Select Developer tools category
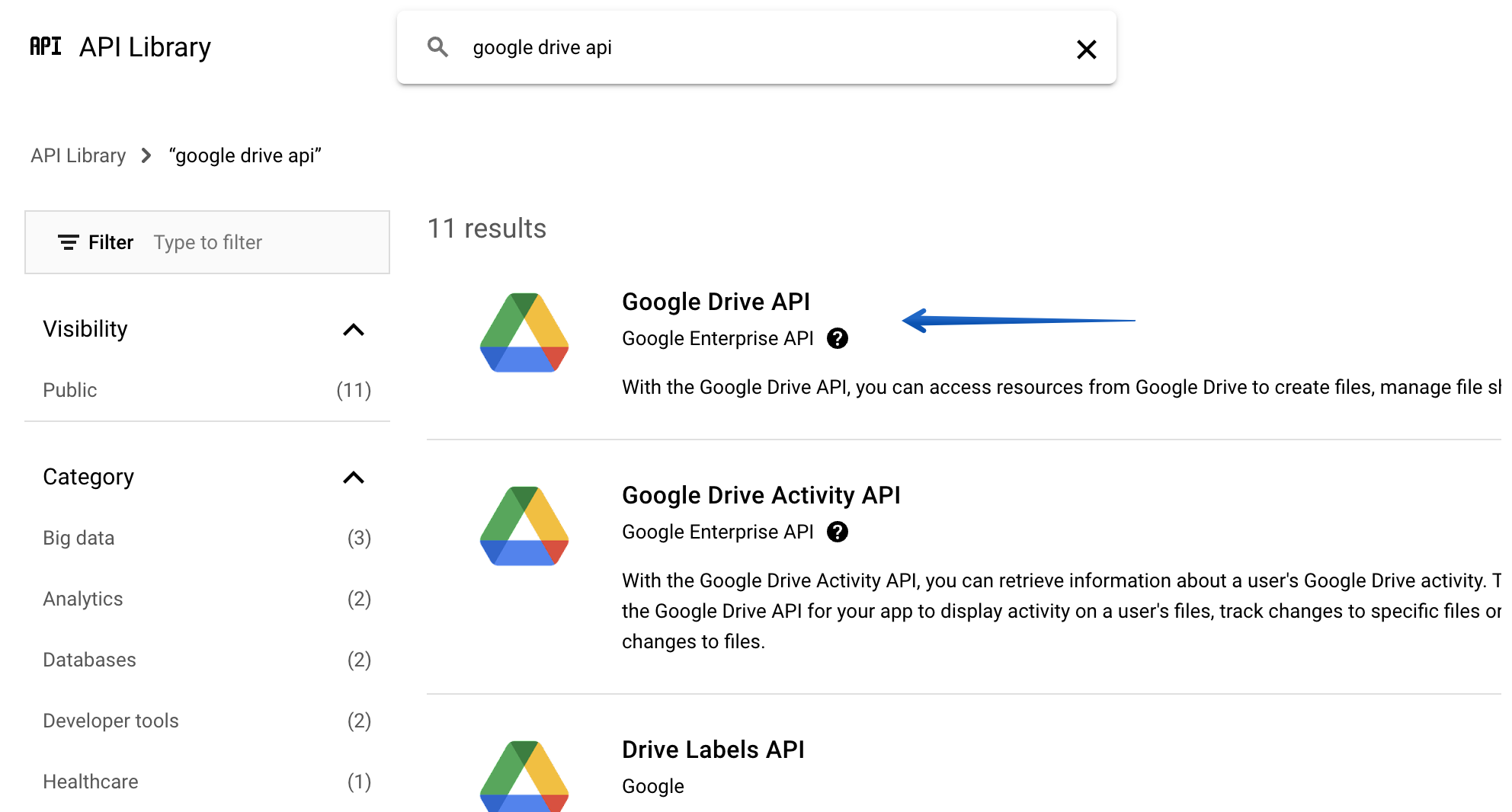 111,721
